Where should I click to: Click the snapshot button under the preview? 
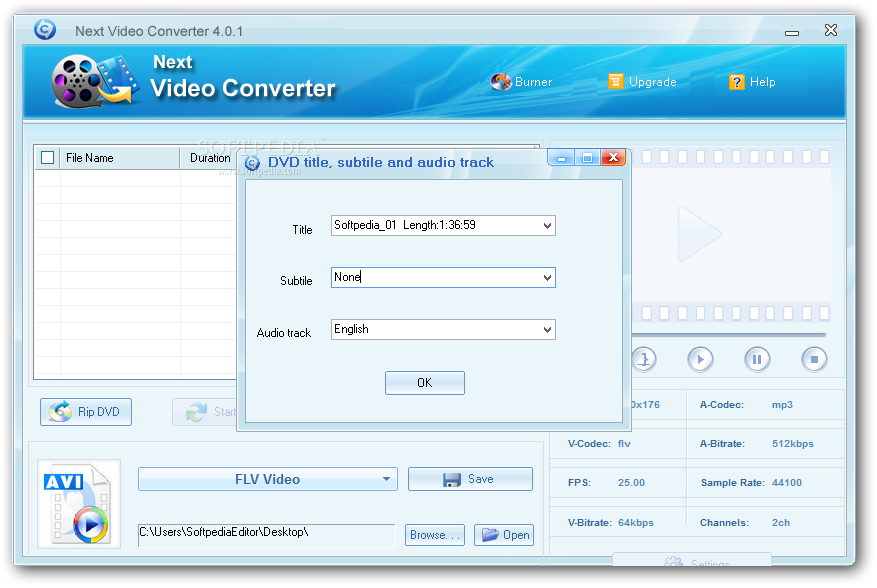coord(644,359)
